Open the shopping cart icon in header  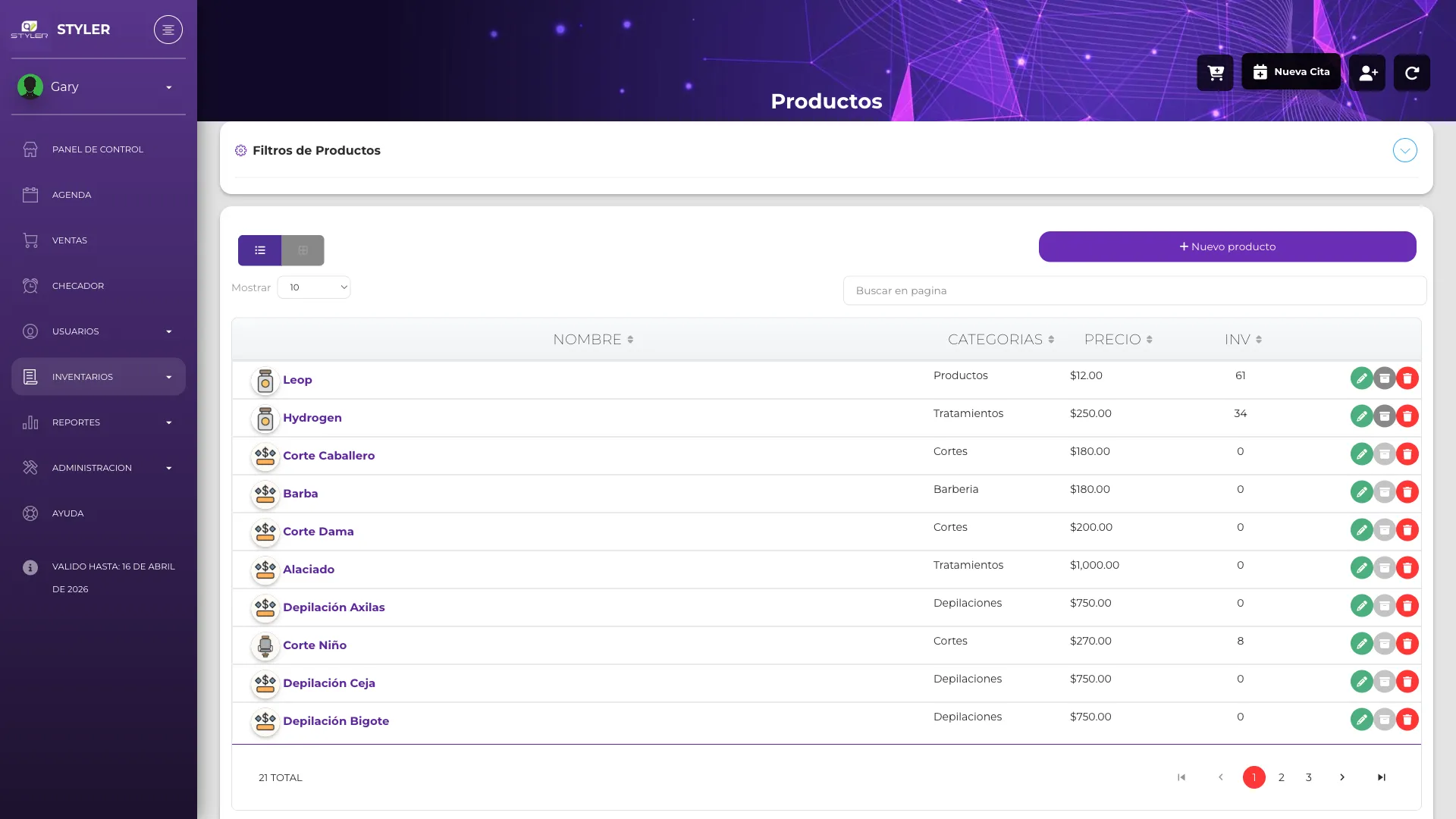tap(1215, 73)
